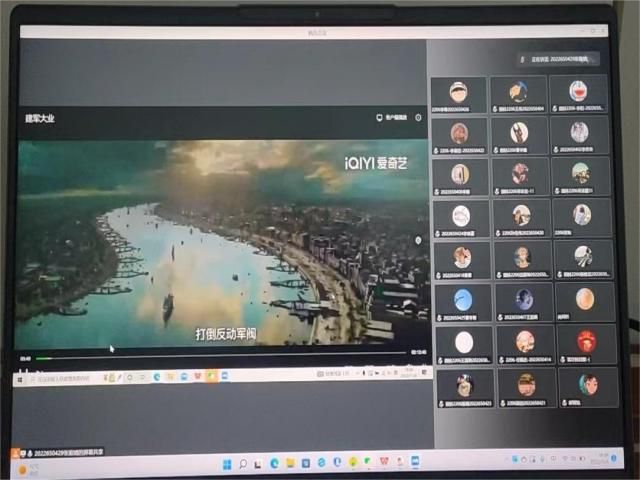Viewport: 640px width, 480px height.
Task: Select the red avatar participant tile
Action: pyautogui.click(x=586, y=340)
